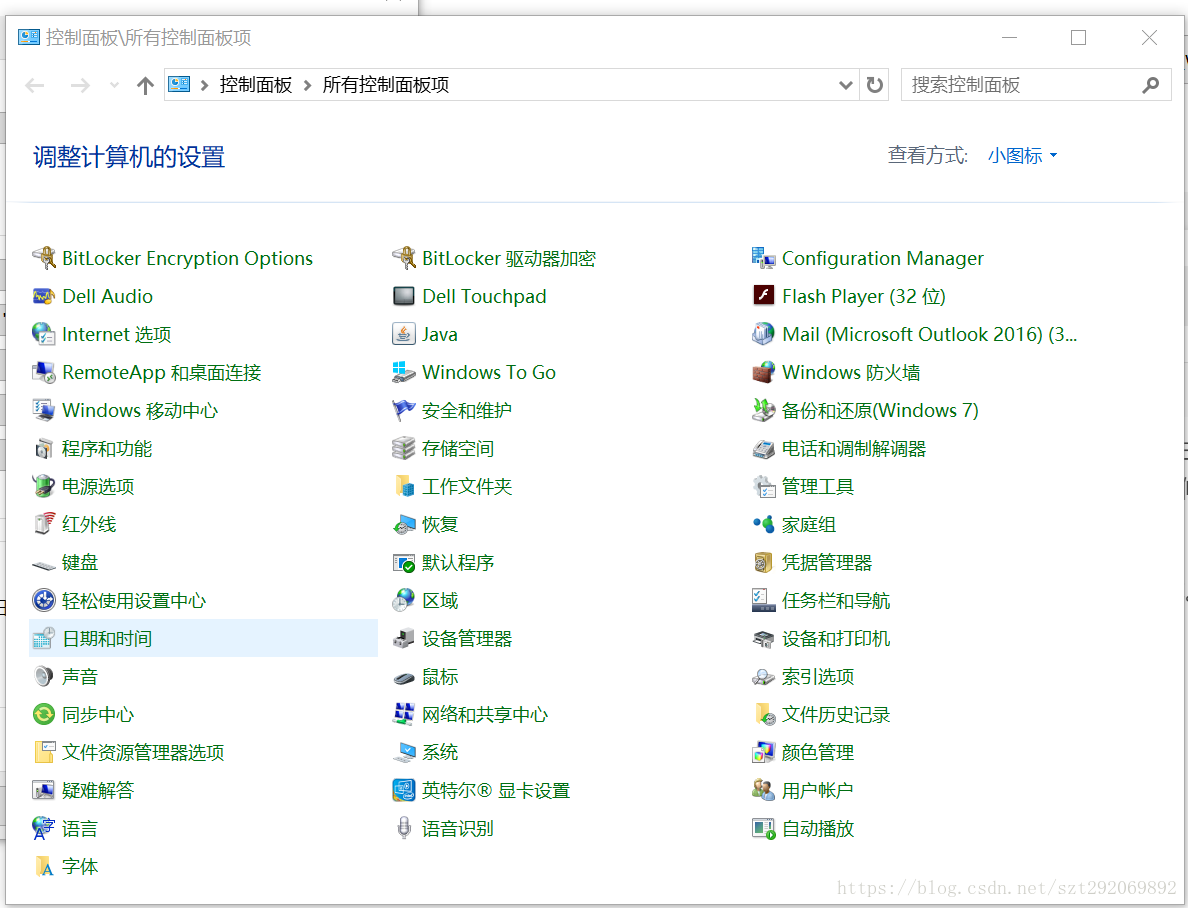Go back with the back arrow
This screenshot has width=1188, height=908.
35,85
